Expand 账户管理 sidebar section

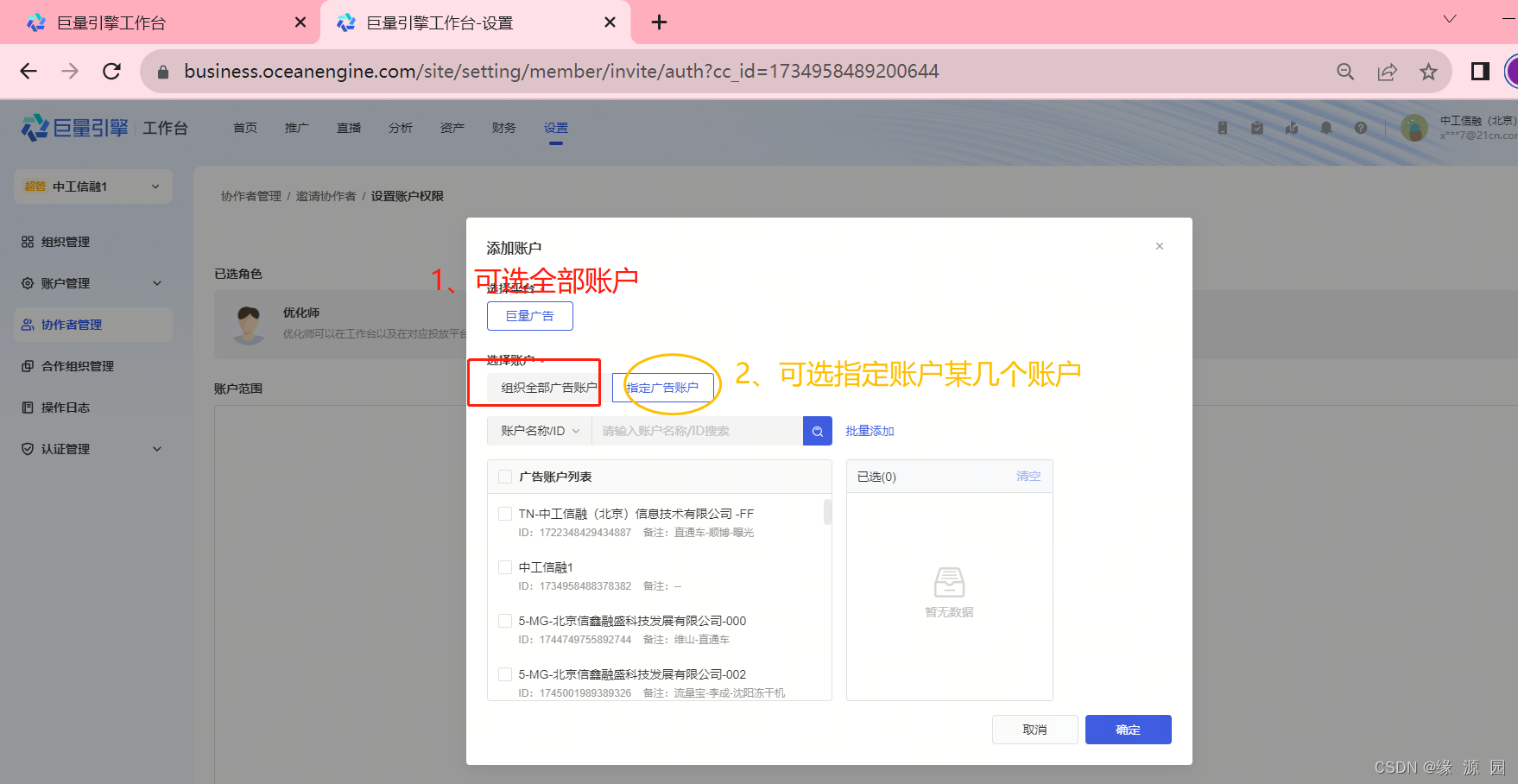[x=93, y=283]
